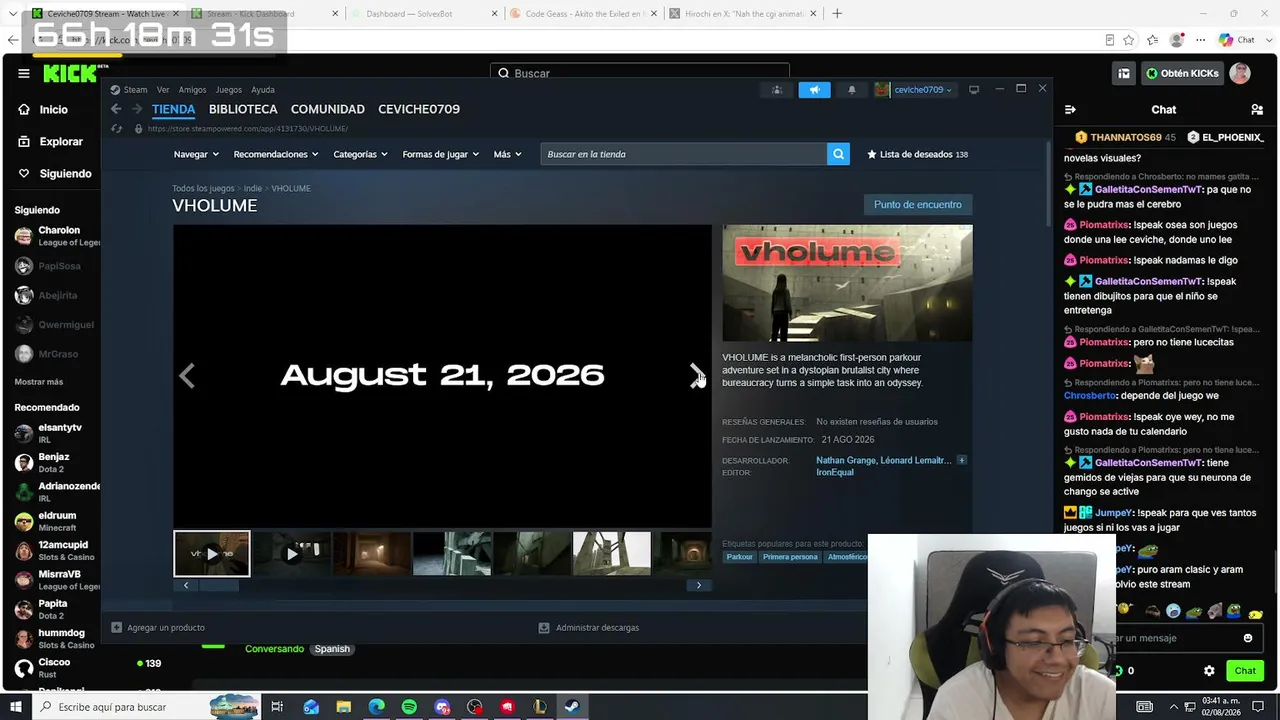Open the Amigos menu in Steam
This screenshot has width=1280, height=720.
click(x=192, y=90)
